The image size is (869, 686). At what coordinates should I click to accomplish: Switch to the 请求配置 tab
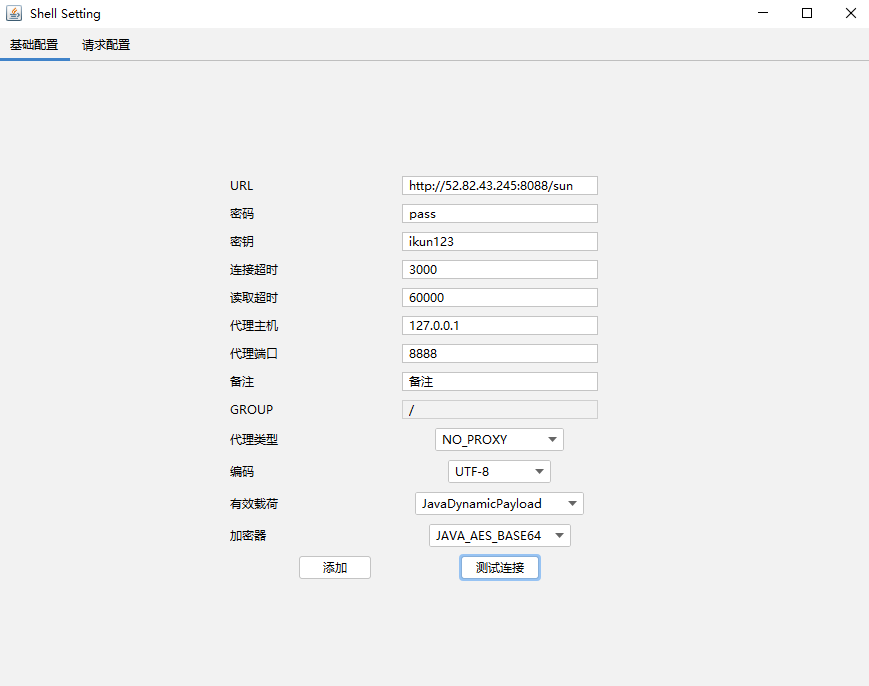pyautogui.click(x=106, y=45)
